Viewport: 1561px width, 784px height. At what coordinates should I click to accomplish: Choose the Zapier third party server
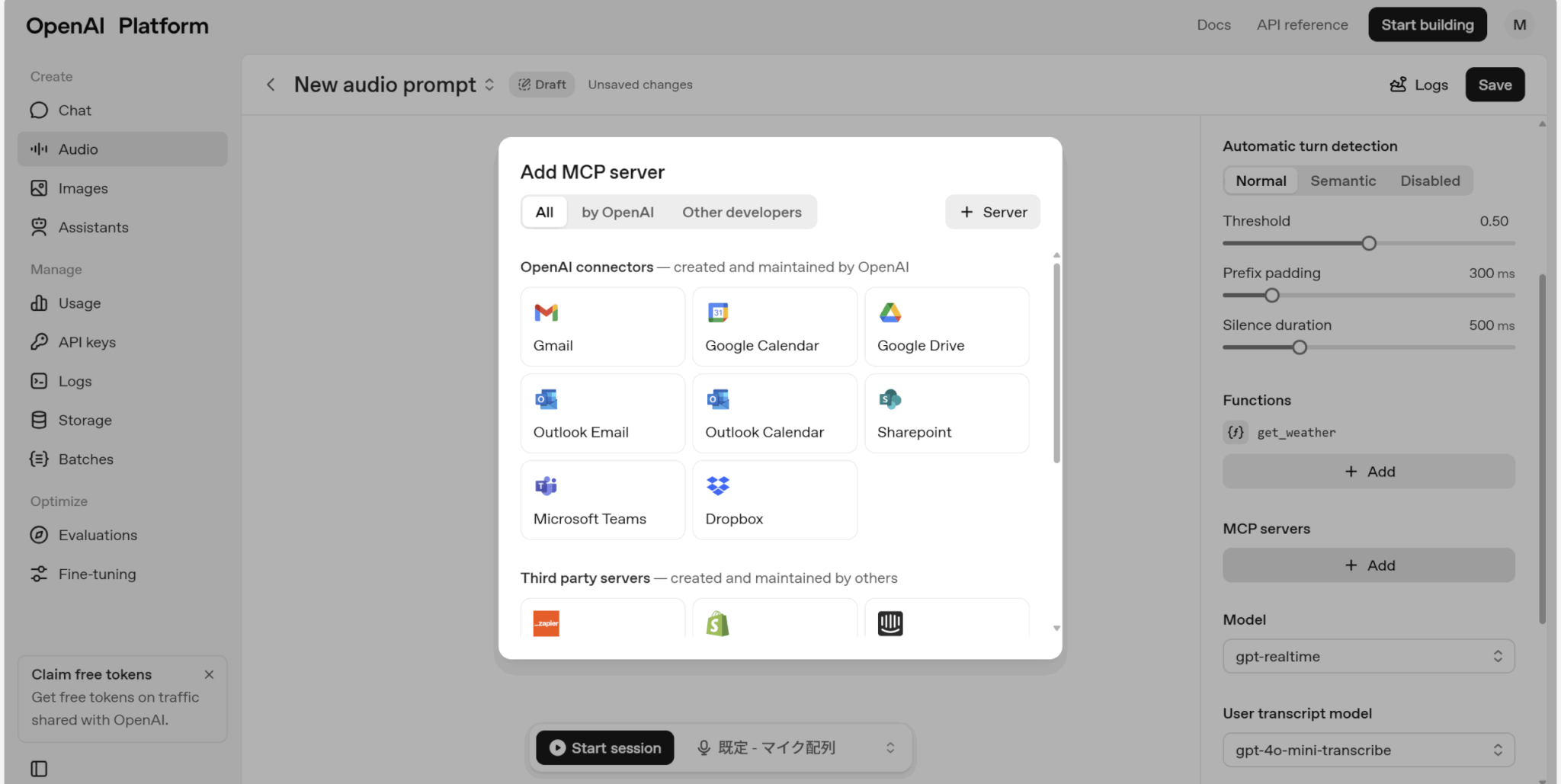546,623
